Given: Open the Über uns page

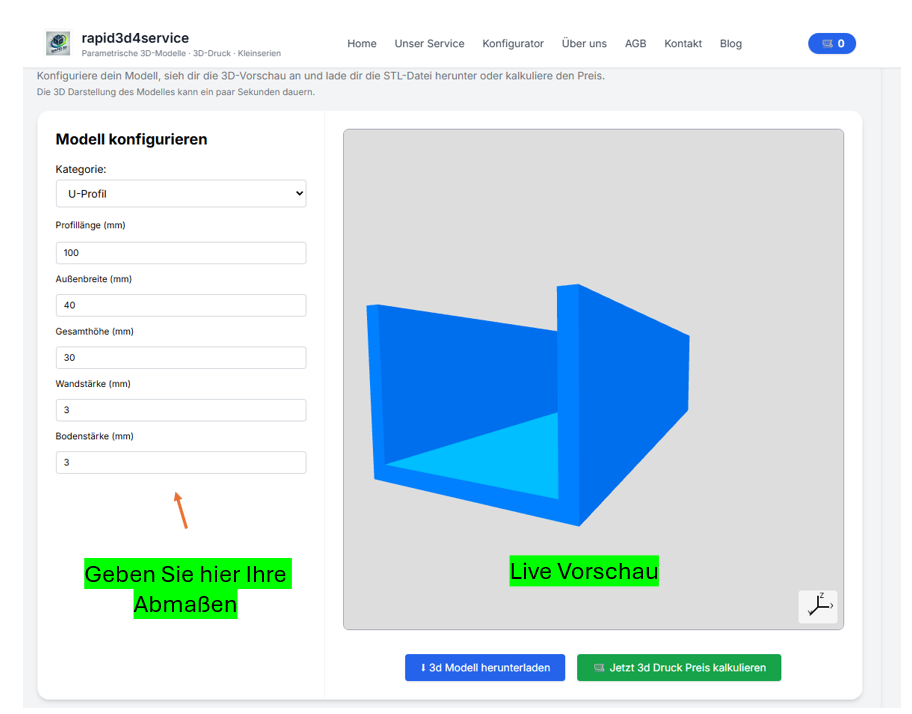Looking at the screenshot, I should (x=584, y=44).
